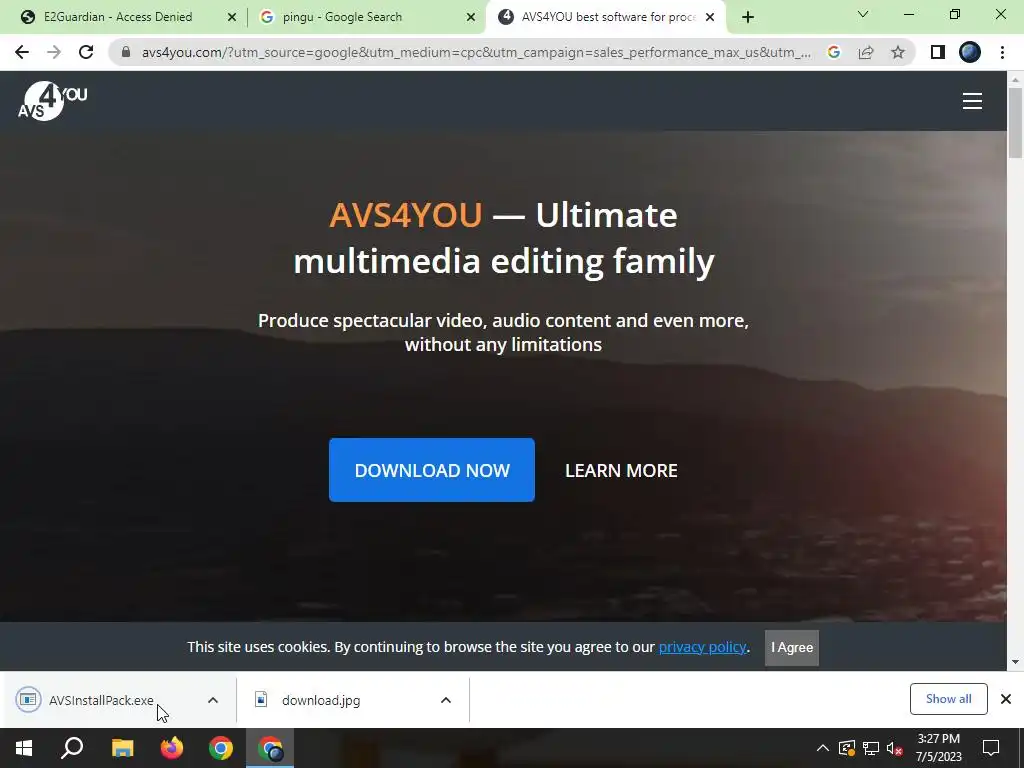Click the forward navigation arrow
Image resolution: width=1024 pixels, height=768 pixels.
(54, 52)
